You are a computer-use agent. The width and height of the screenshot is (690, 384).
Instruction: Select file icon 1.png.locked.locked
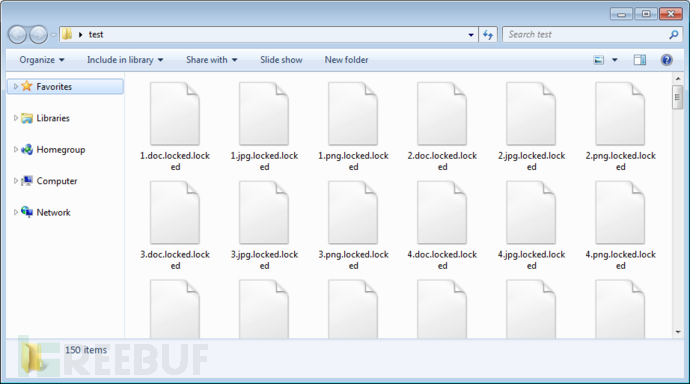353,114
